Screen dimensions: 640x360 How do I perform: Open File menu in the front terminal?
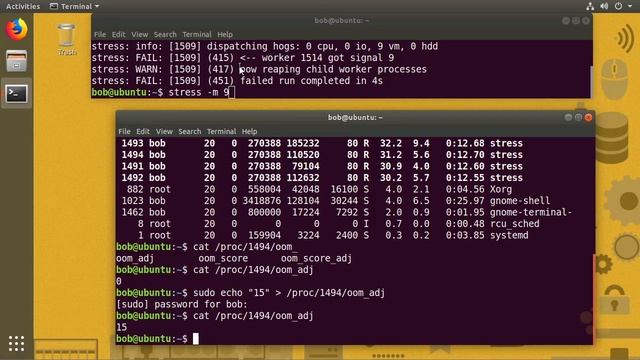coord(124,131)
